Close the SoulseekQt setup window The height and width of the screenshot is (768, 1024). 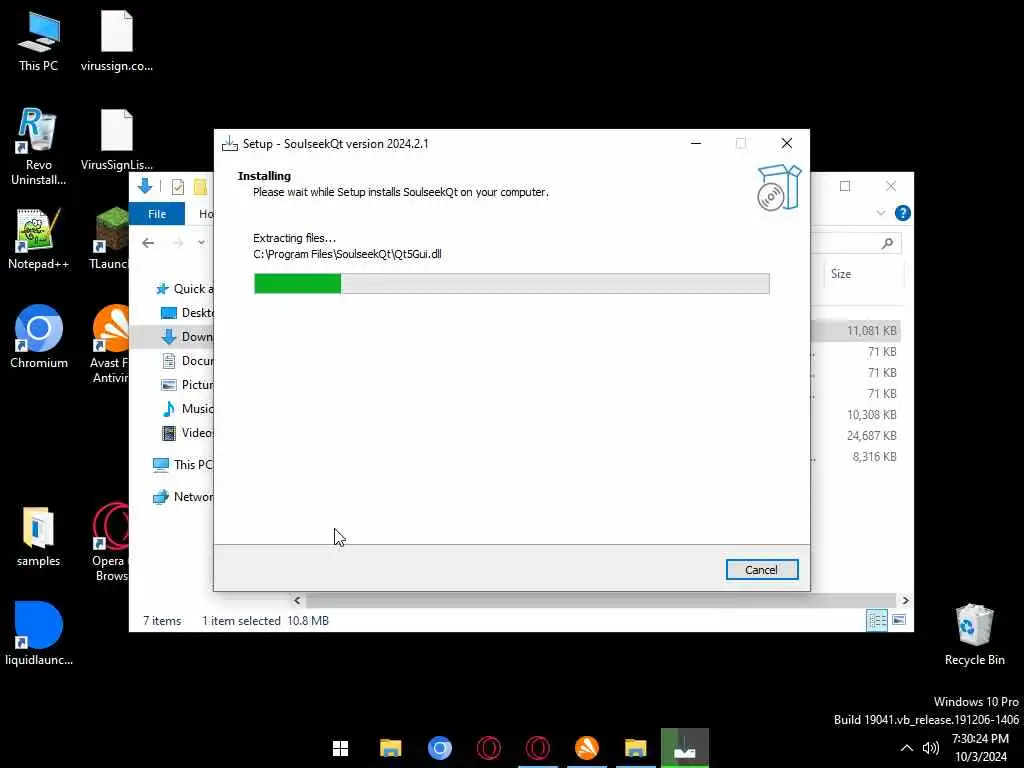tap(787, 143)
